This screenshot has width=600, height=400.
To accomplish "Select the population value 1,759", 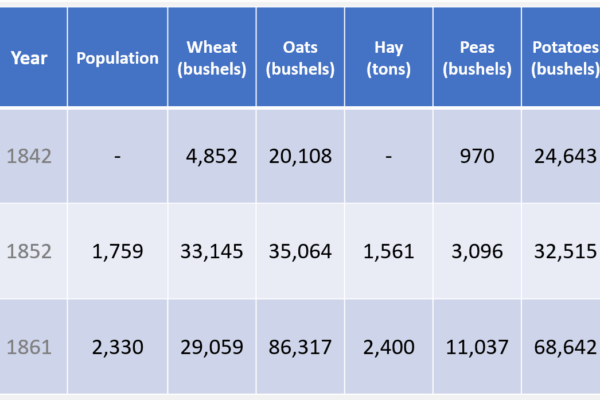I will (117, 252).
